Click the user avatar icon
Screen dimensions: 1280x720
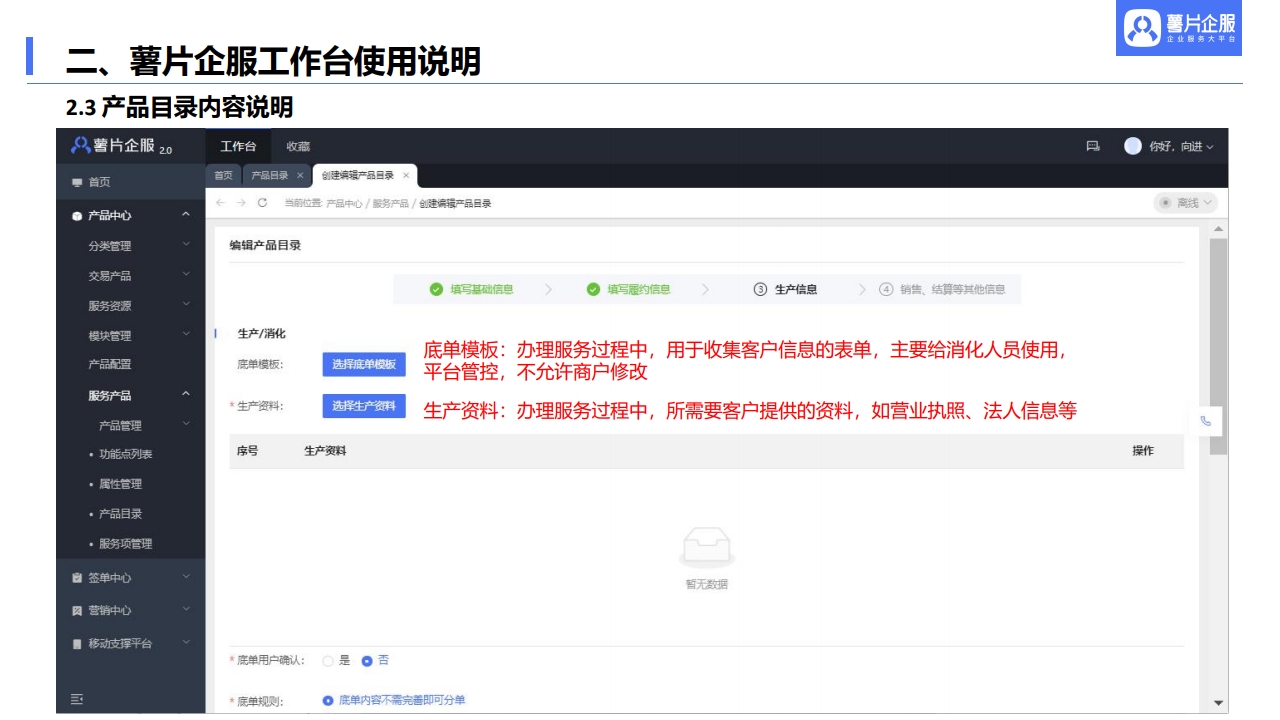click(1133, 146)
